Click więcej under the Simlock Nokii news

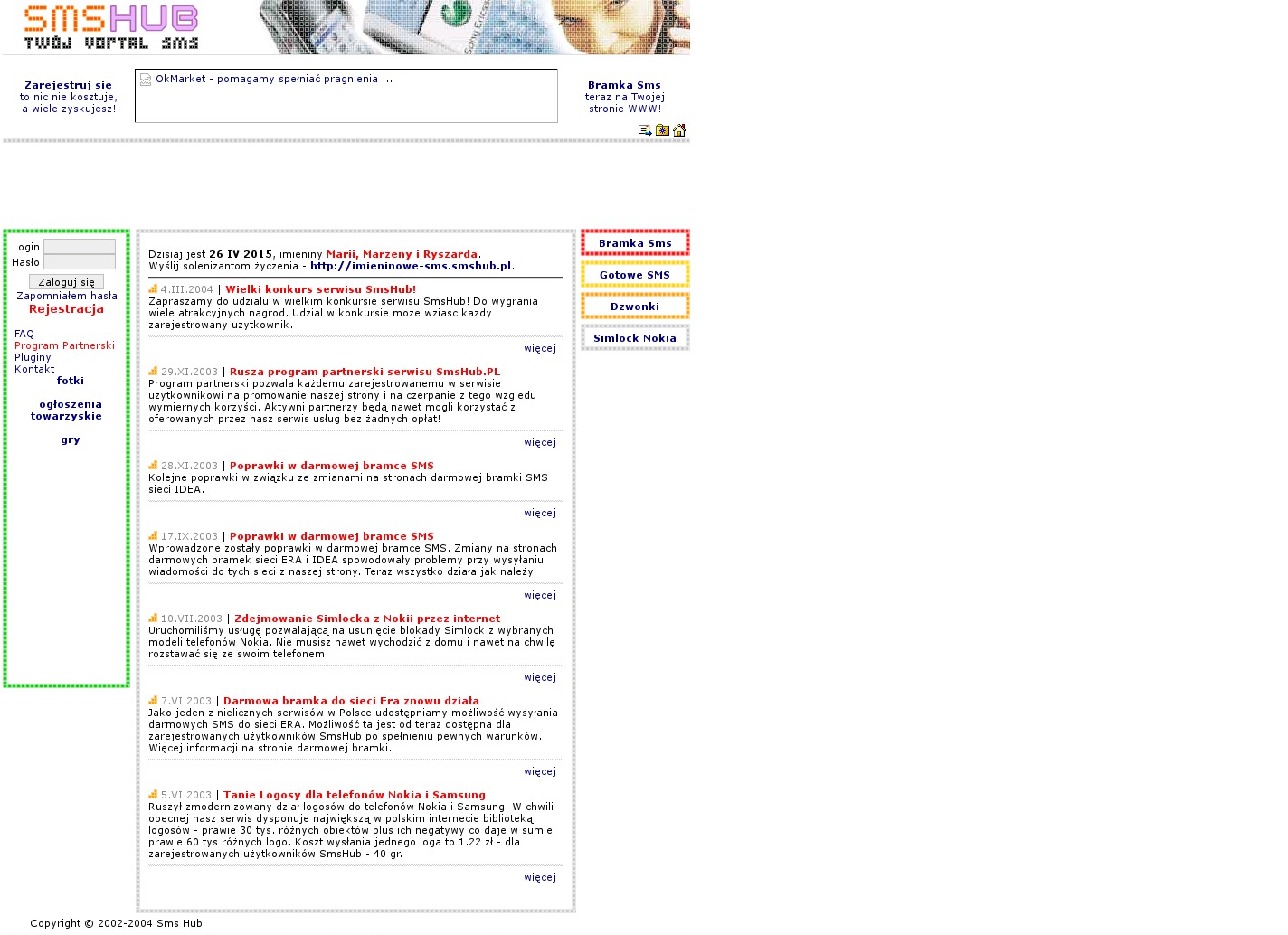point(540,677)
